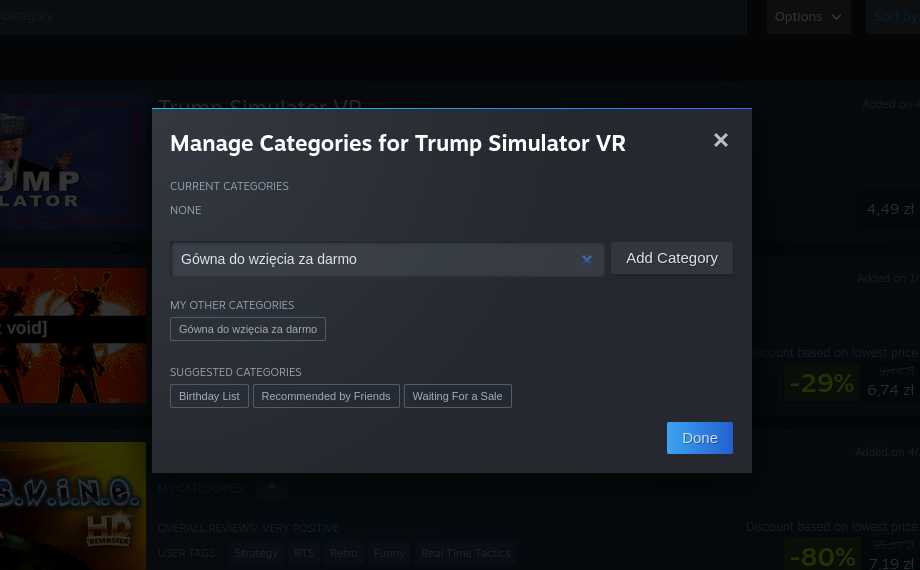920x570 pixels.
Task: Click the S.W.I.N.E. HD Remaster thumbnail
Action: (73, 506)
